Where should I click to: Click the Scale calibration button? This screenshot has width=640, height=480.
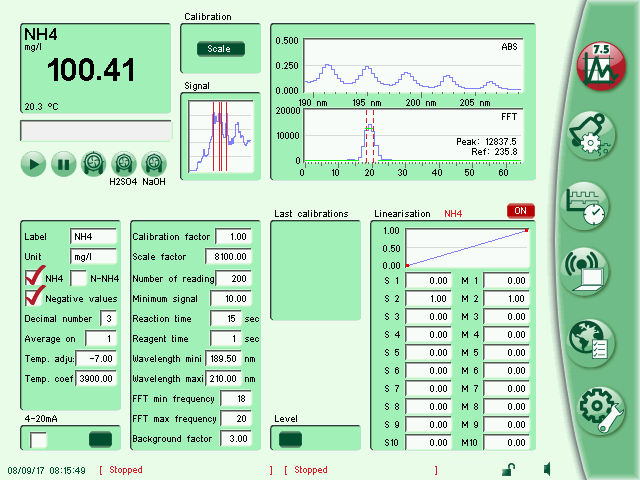(219, 48)
